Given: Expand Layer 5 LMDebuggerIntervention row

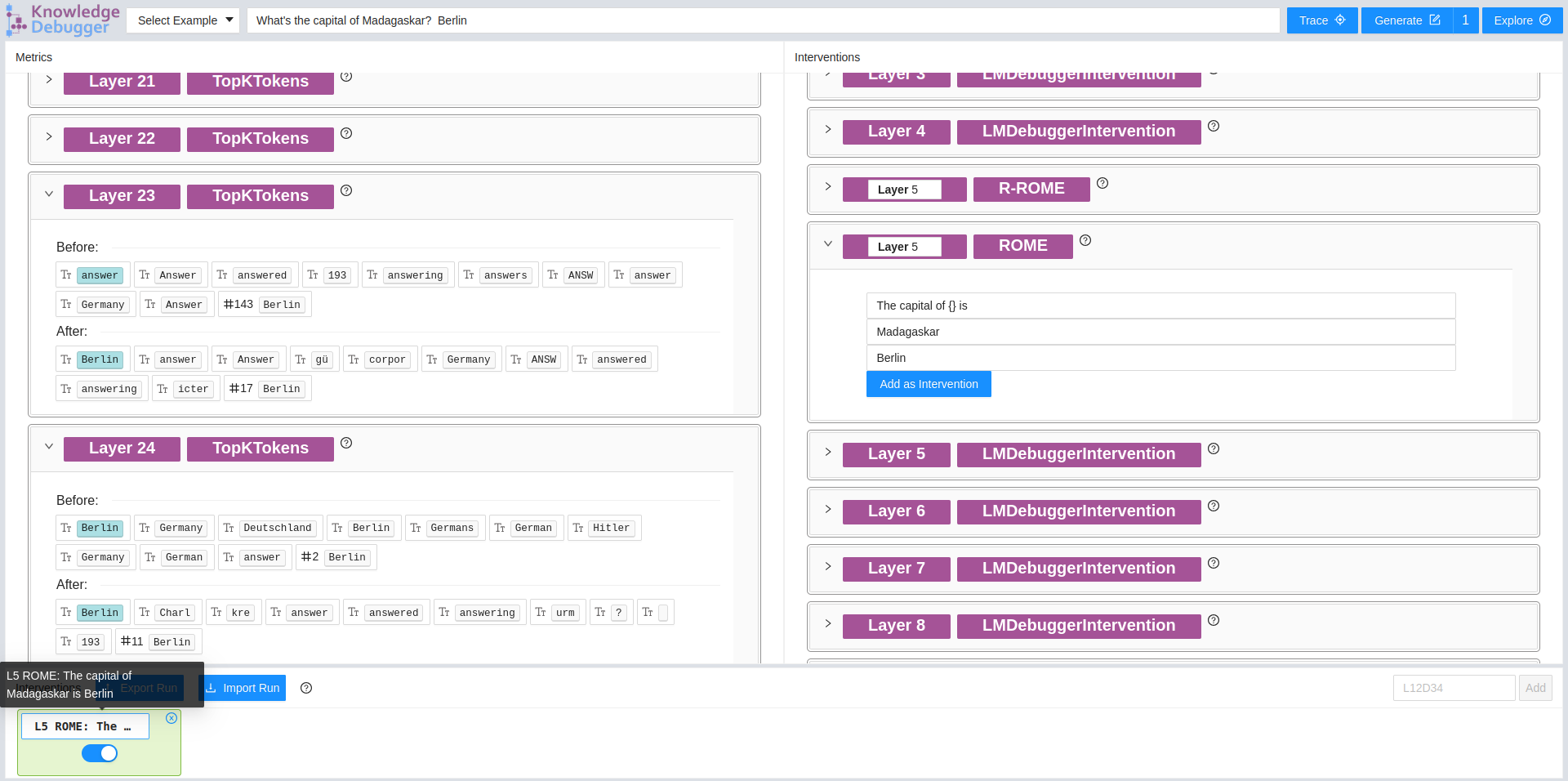Looking at the screenshot, I should (x=828, y=453).
